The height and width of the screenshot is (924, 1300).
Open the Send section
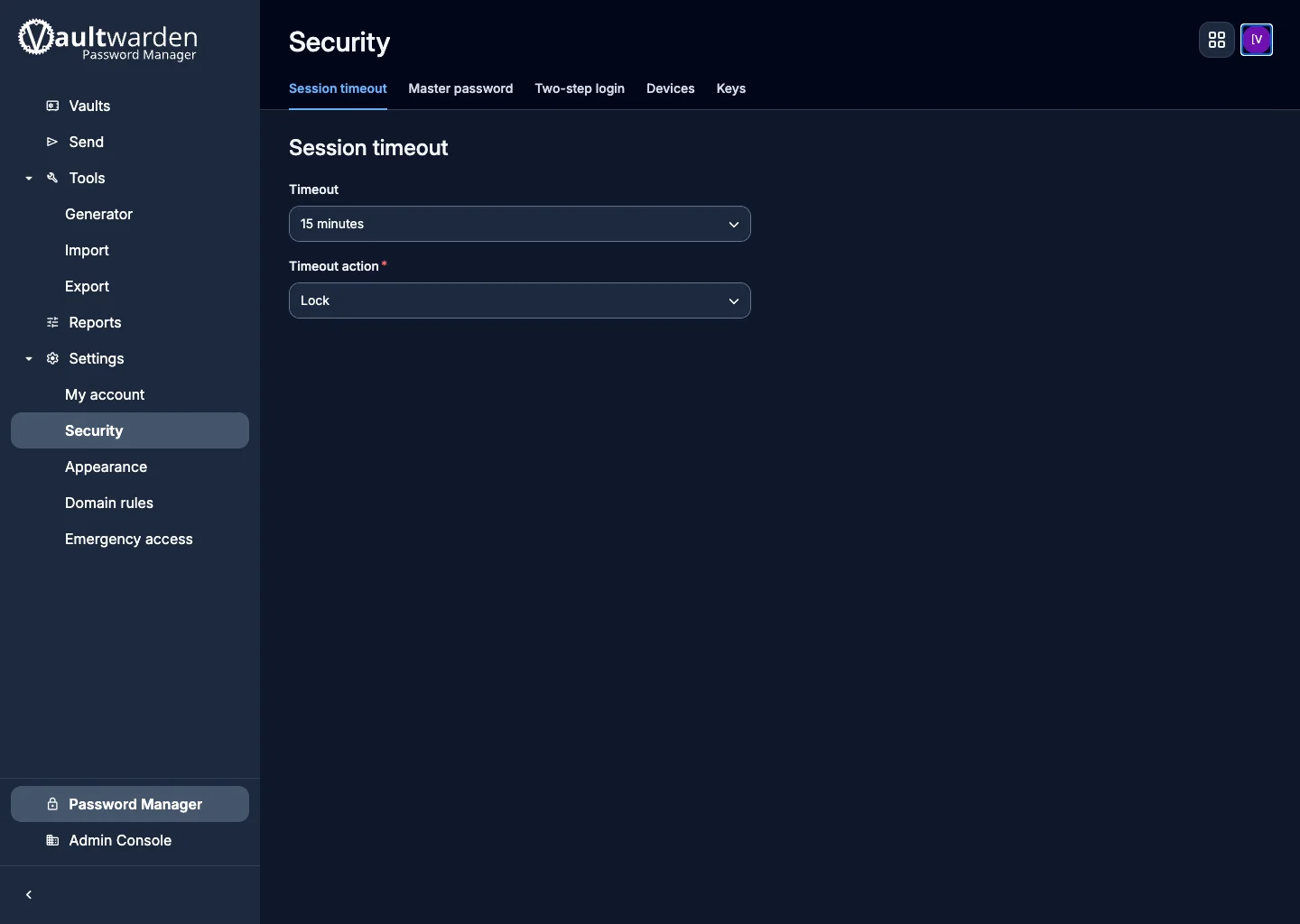click(x=130, y=142)
